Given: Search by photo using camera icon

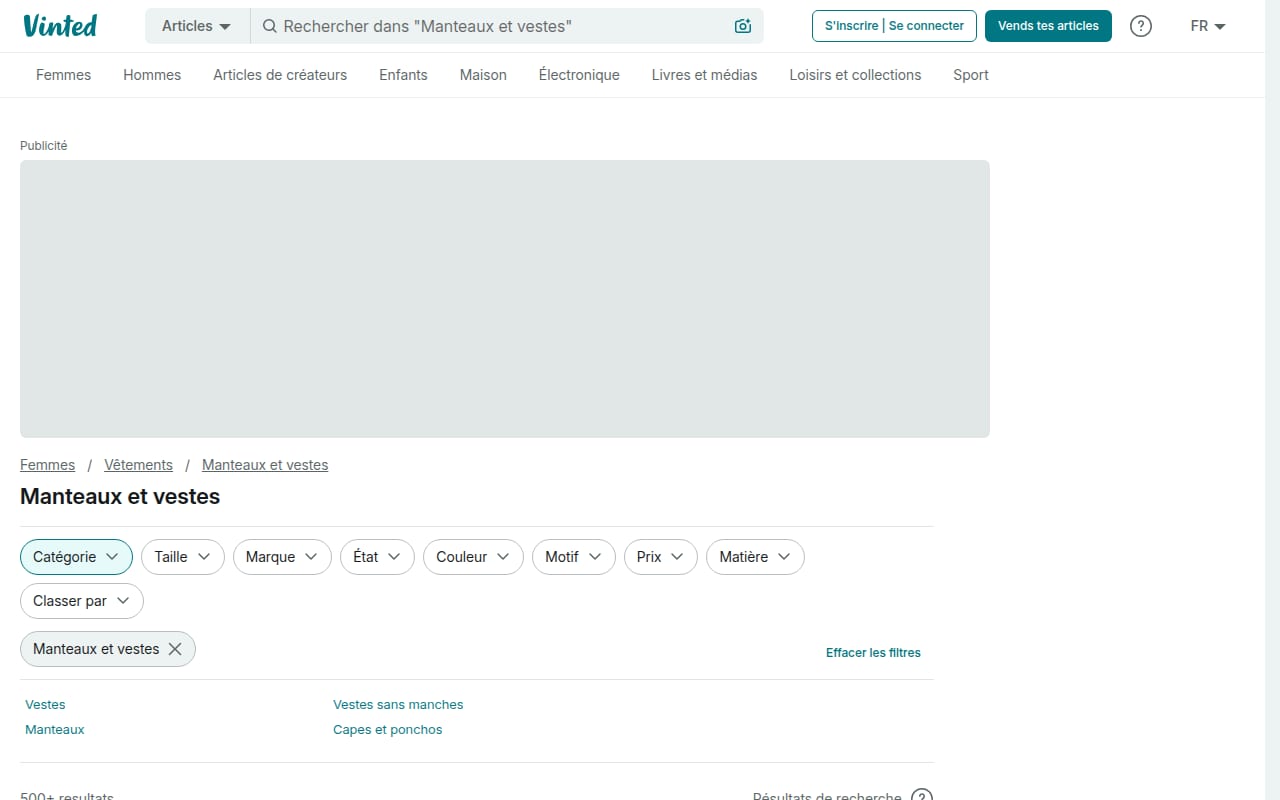Looking at the screenshot, I should [x=742, y=26].
